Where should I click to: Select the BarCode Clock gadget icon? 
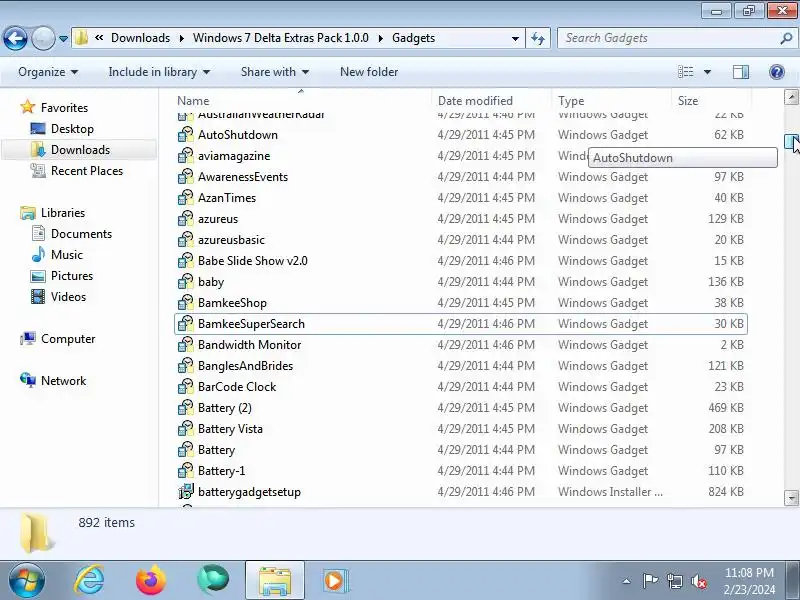(x=186, y=387)
